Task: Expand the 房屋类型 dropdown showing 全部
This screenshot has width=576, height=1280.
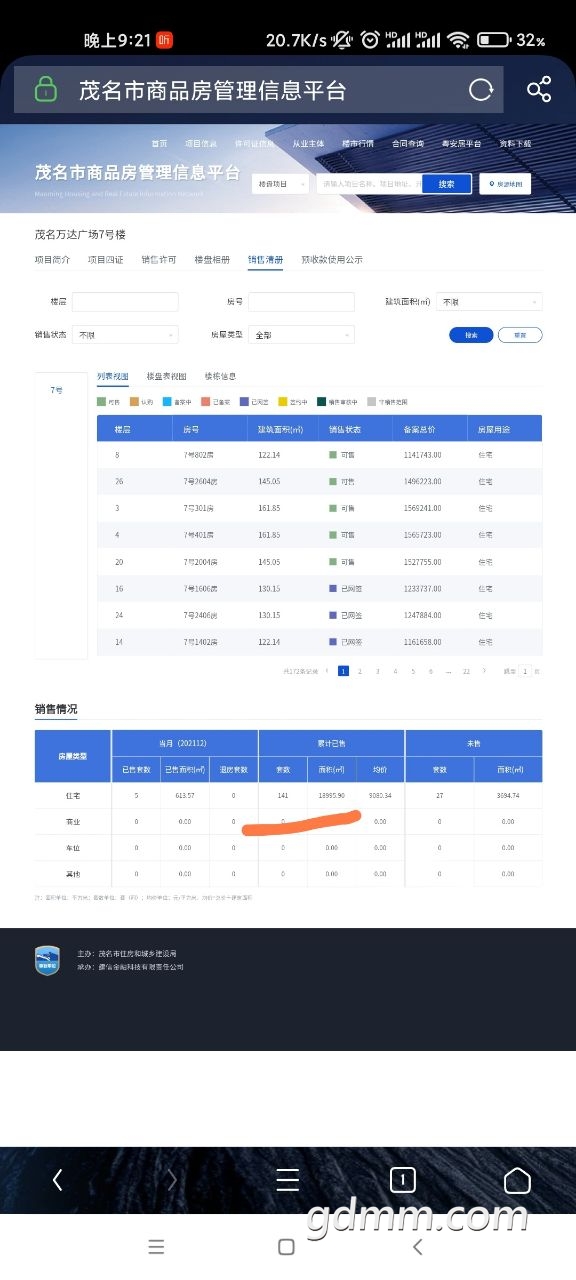Action: pyautogui.click(x=301, y=335)
